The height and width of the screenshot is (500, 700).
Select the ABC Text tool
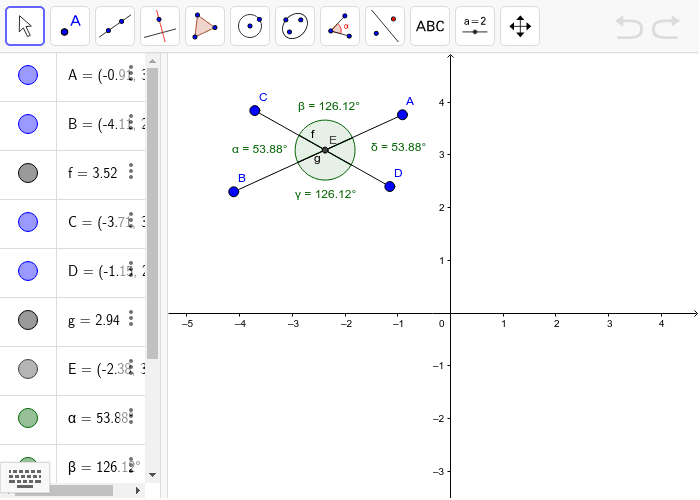[x=430, y=26]
